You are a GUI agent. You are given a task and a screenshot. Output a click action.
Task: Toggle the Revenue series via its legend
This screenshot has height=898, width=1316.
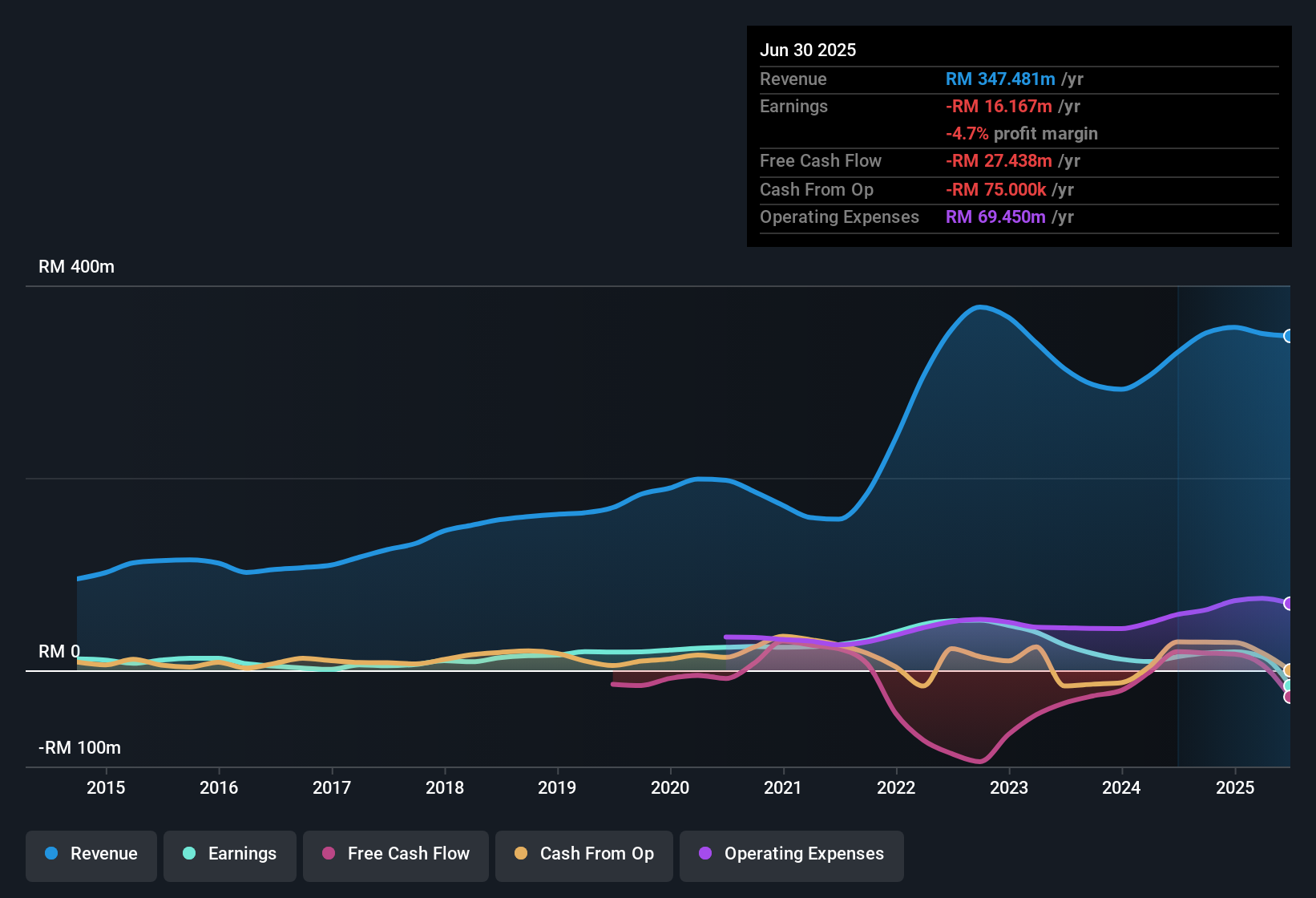pyautogui.click(x=91, y=854)
